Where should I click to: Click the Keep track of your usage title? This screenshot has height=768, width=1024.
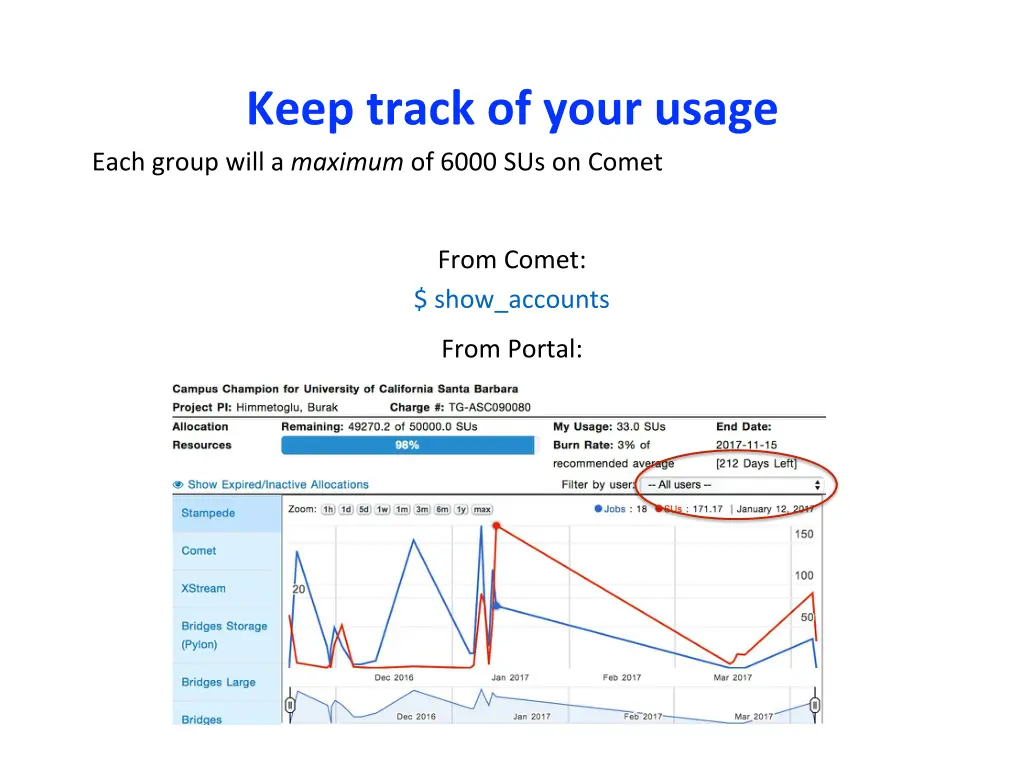[x=512, y=108]
